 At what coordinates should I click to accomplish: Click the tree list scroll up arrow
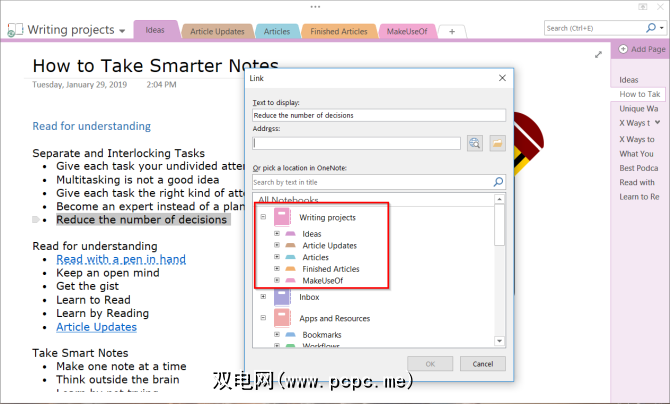click(499, 199)
